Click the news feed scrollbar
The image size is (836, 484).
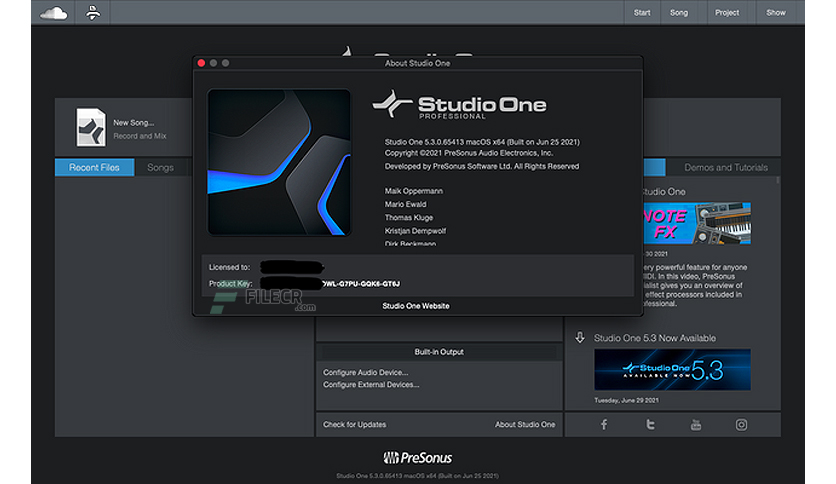pyautogui.click(x=778, y=180)
